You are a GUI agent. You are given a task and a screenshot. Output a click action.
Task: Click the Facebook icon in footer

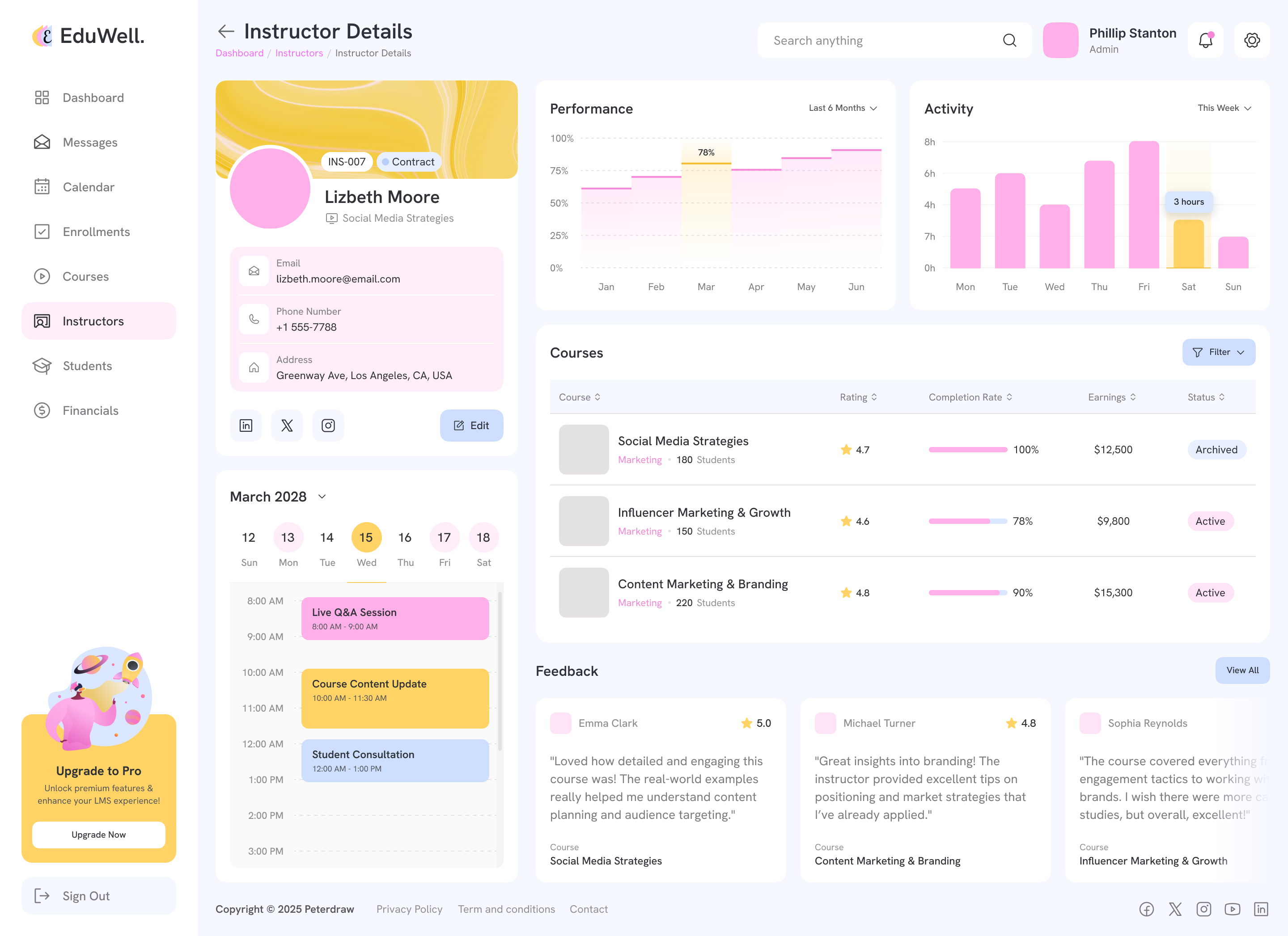point(1146,909)
